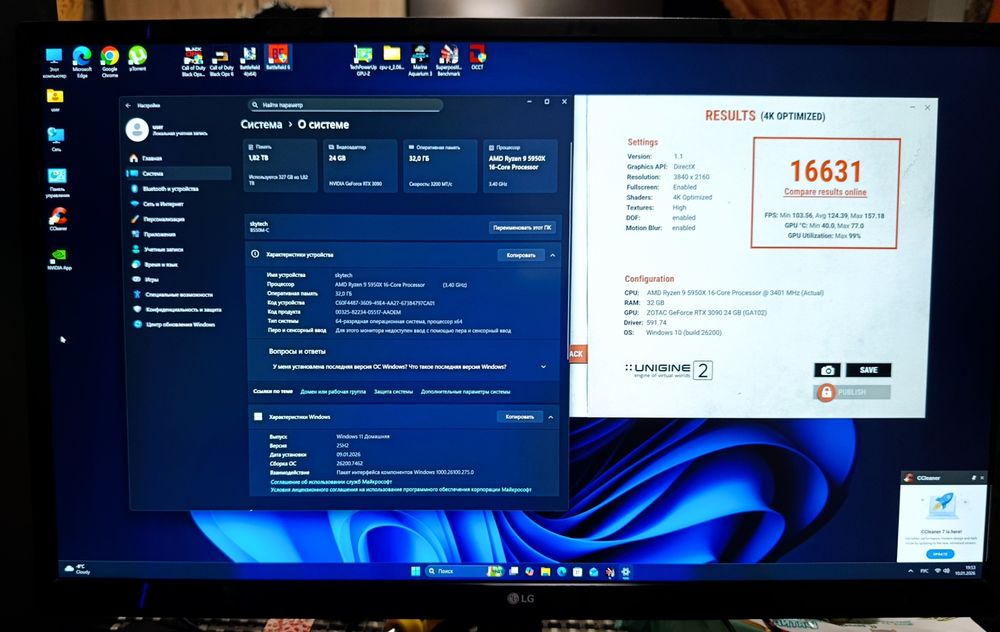
Task: Click the orange BACK tab in Superposition
Action: [x=576, y=354]
